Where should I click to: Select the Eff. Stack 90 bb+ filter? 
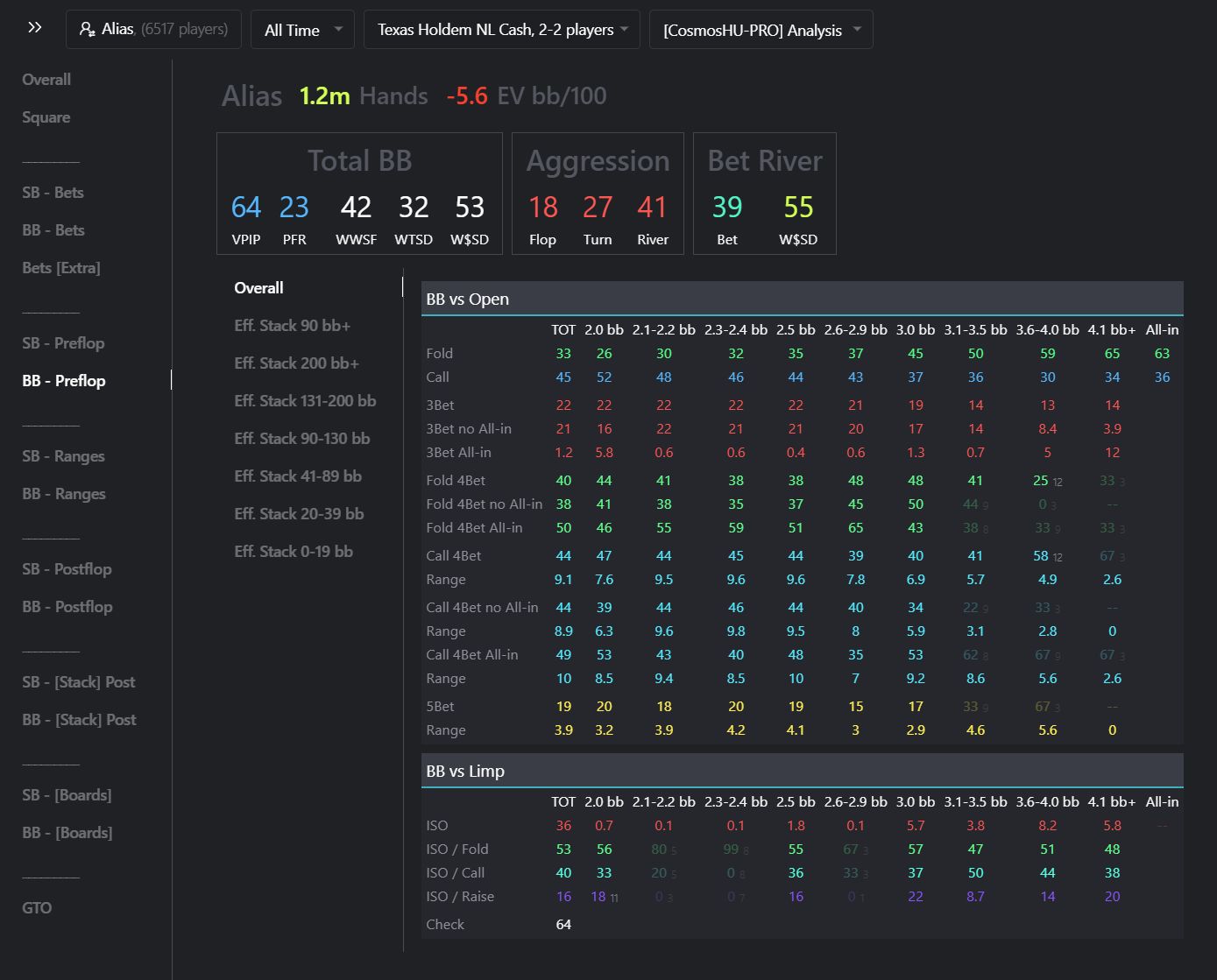[292, 326]
